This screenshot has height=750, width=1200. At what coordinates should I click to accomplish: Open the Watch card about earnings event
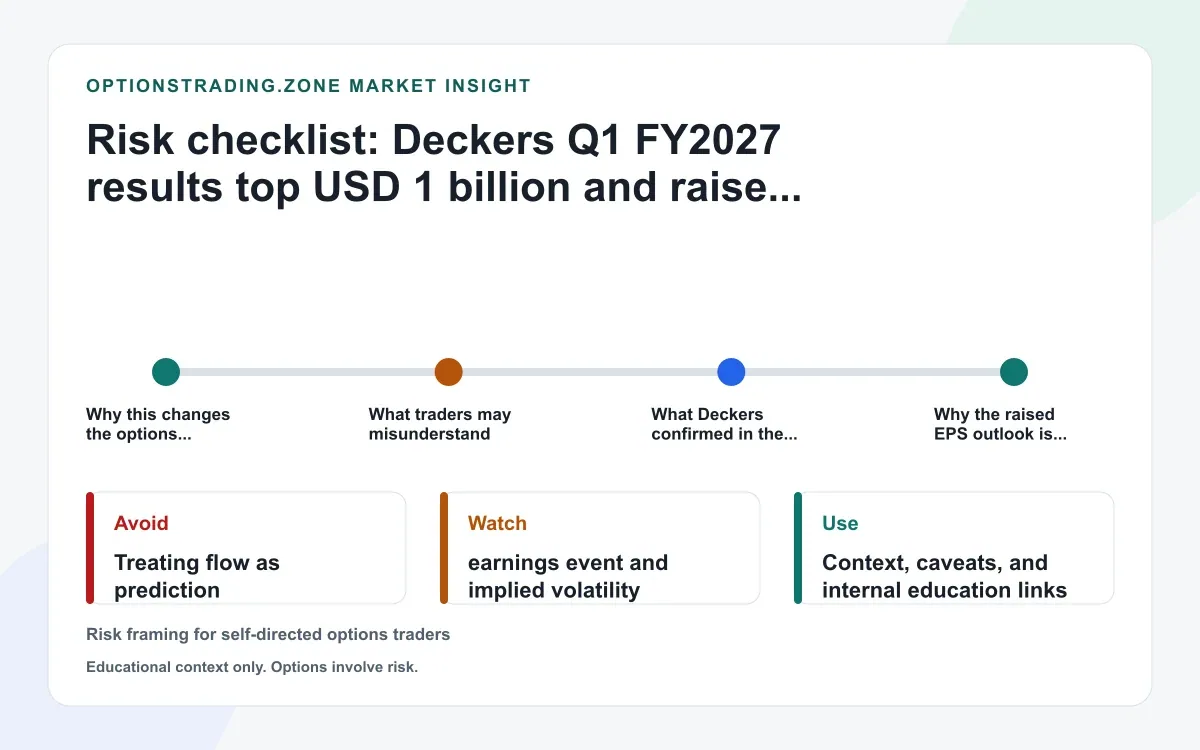[600, 548]
